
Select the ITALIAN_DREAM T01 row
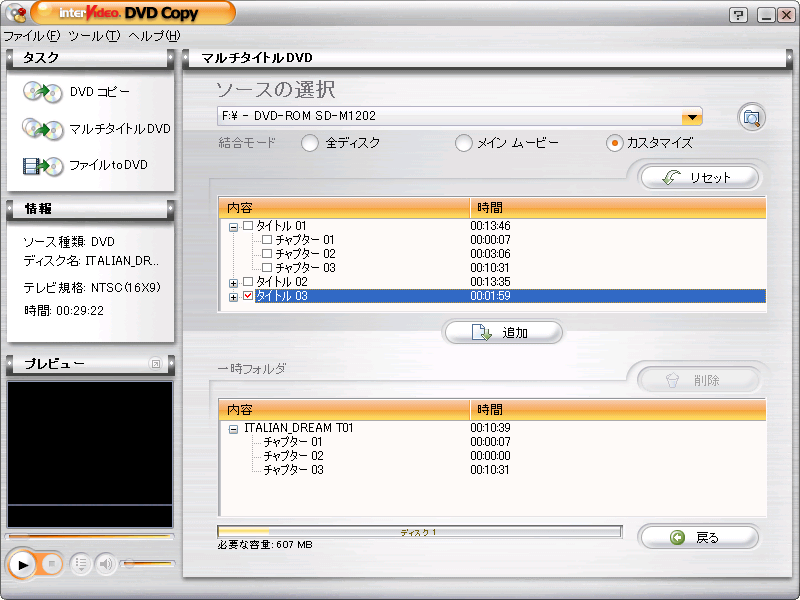[x=299, y=428]
